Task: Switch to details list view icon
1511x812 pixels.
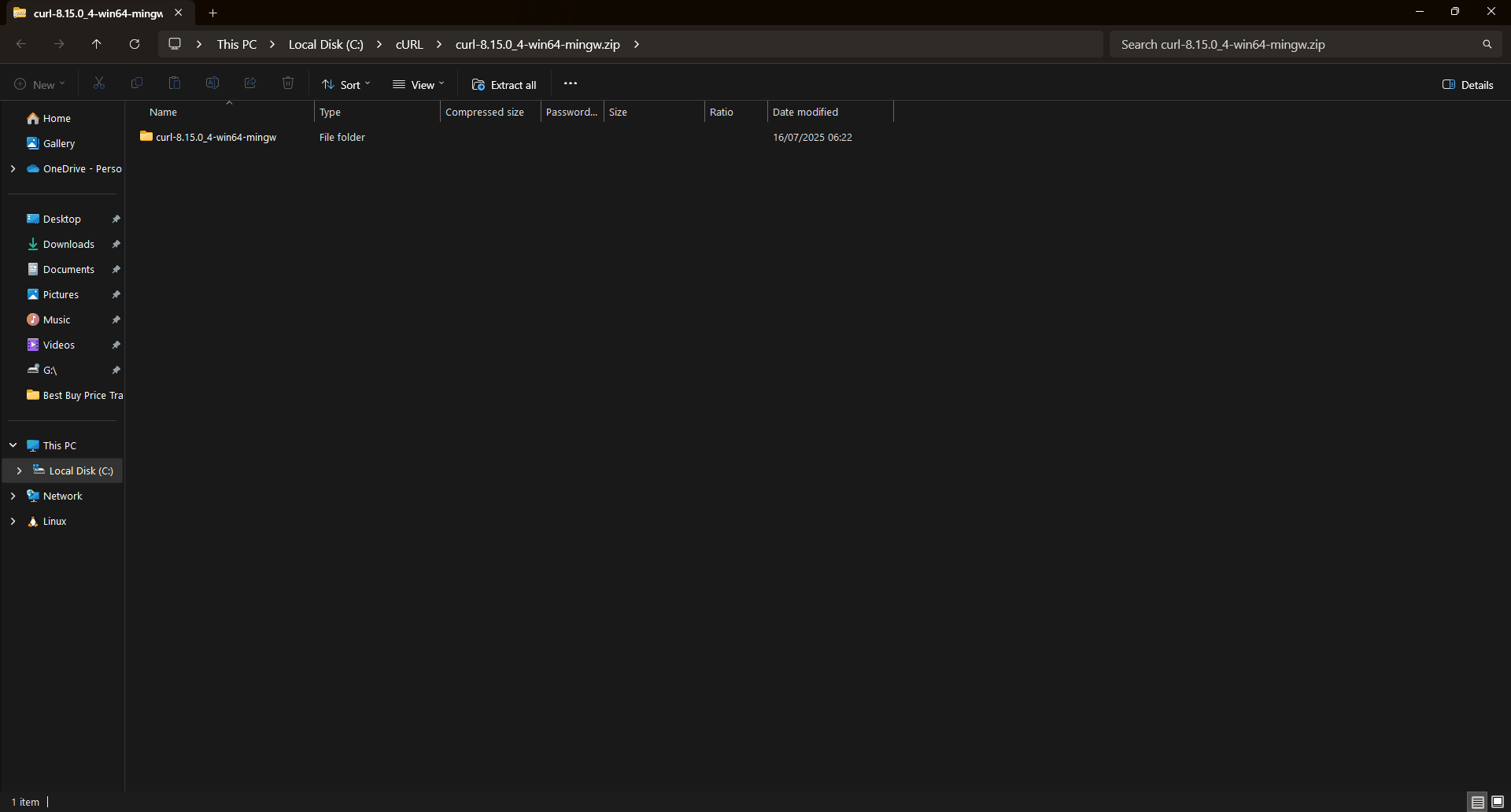Action: [1477, 802]
